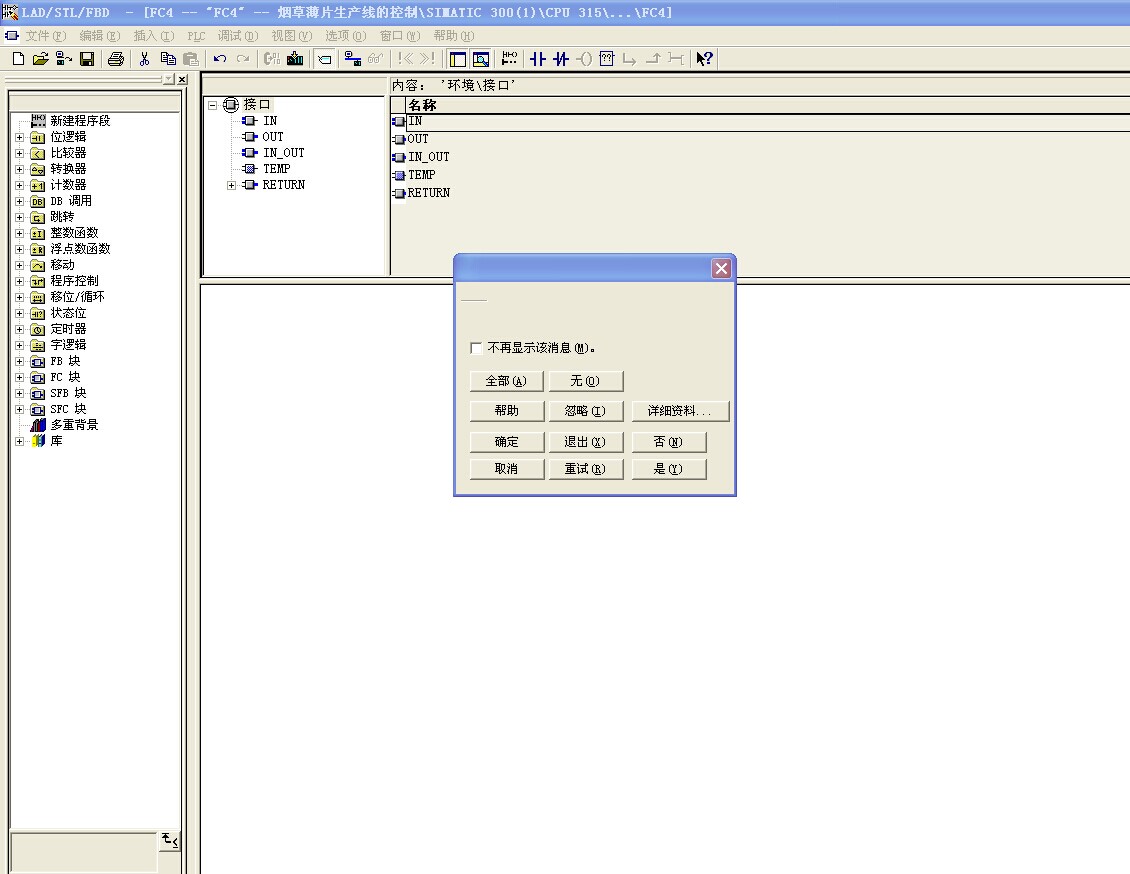The height and width of the screenshot is (874, 1130).
Task: Open the 编辑(E) menu
Action: pyautogui.click(x=99, y=36)
